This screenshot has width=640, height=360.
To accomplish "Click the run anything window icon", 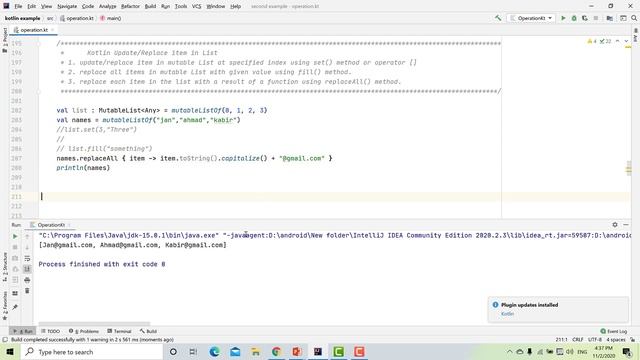I will point(623,18).
